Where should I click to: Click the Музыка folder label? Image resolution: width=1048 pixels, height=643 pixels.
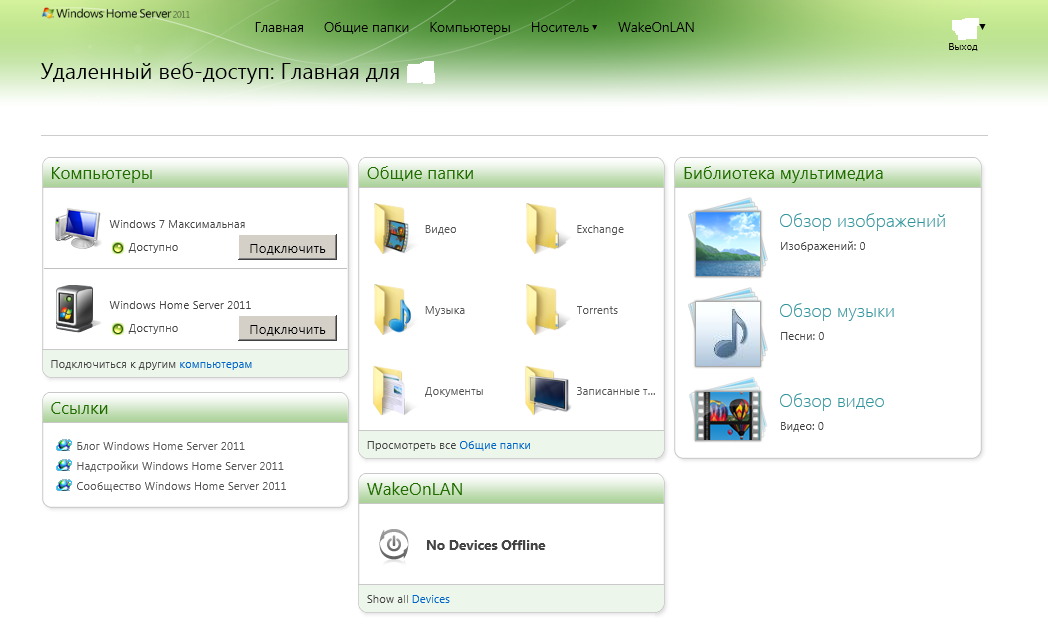coord(444,310)
